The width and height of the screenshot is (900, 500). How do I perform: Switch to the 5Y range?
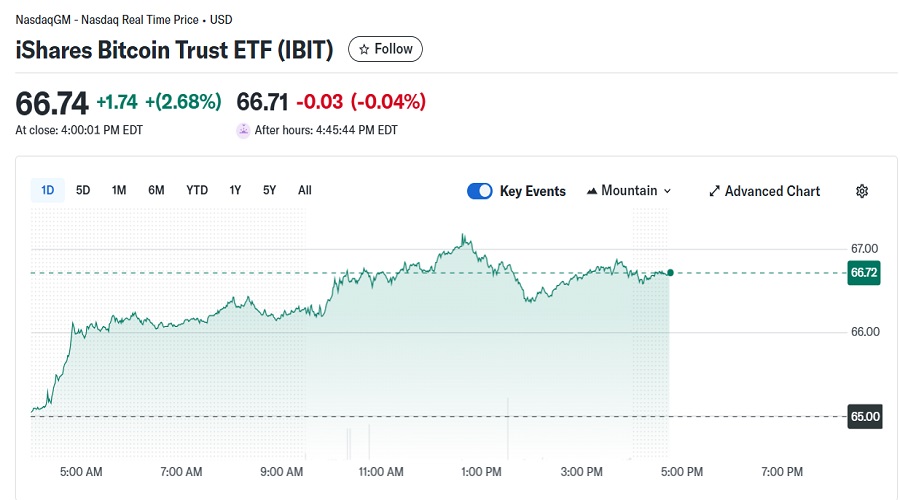270,190
